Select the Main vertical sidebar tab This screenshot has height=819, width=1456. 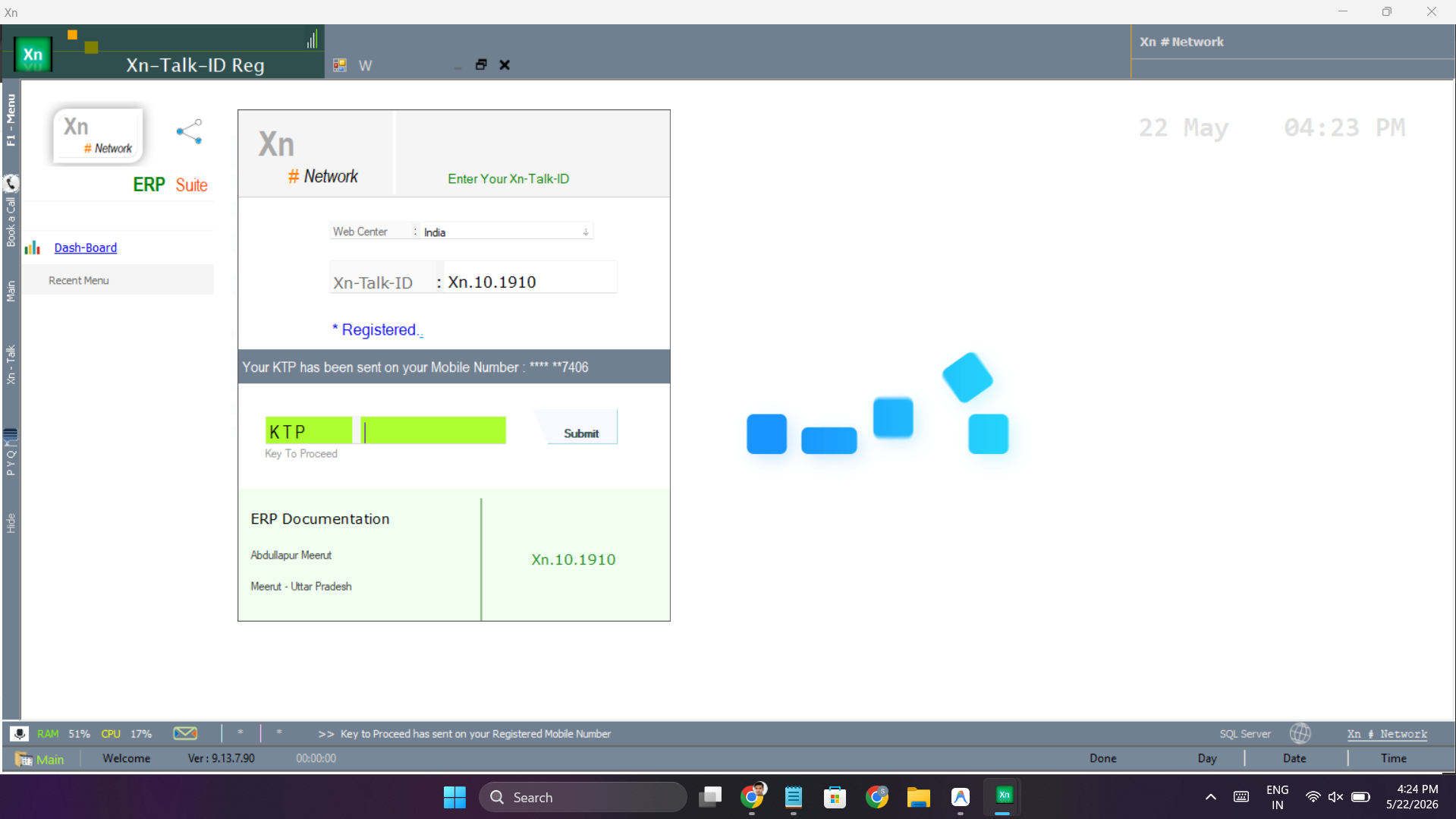point(11,291)
